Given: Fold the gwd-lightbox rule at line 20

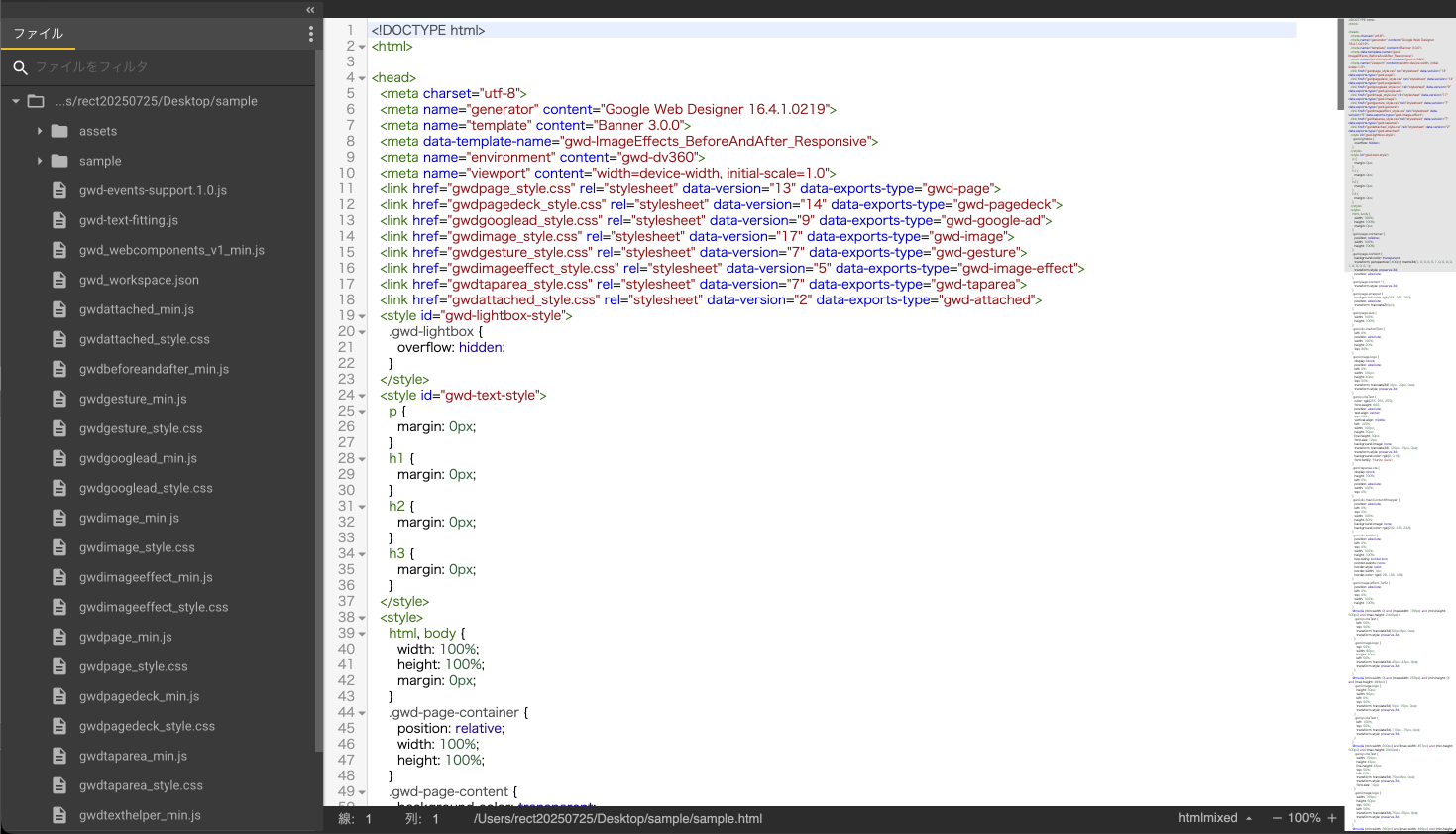Looking at the screenshot, I should [362, 332].
